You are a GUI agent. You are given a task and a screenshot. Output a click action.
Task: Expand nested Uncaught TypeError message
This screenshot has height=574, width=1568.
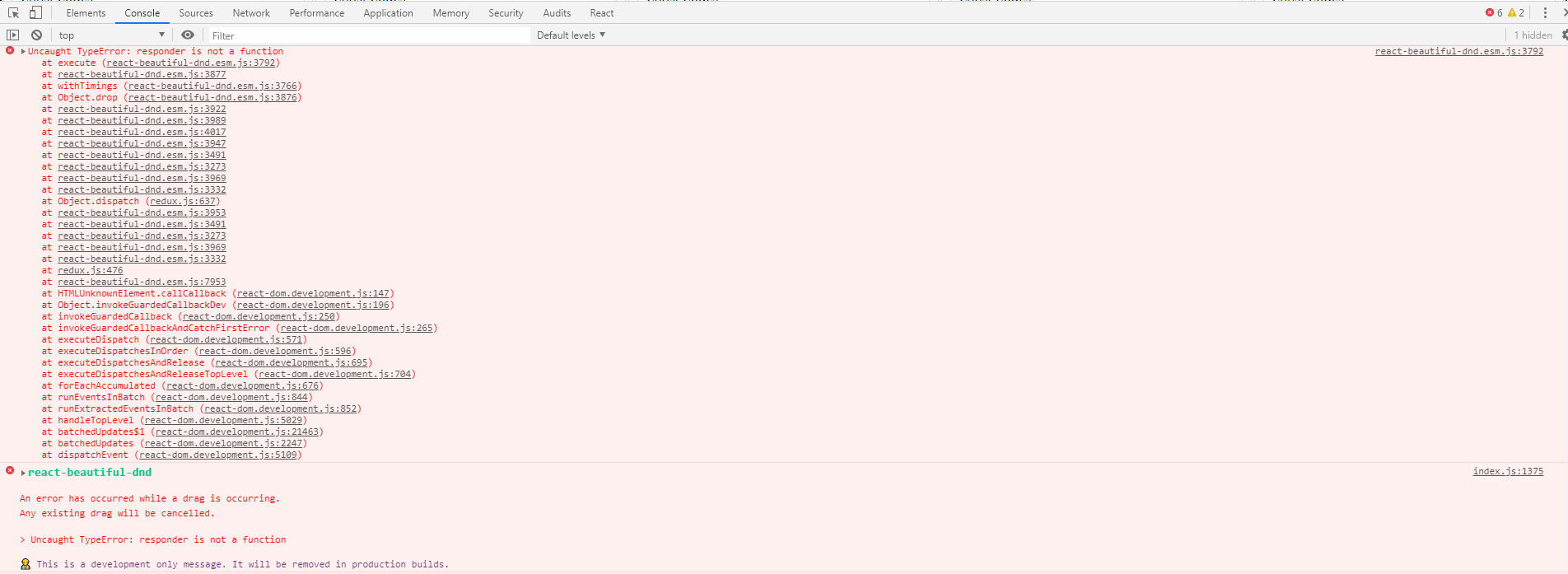[x=23, y=540]
